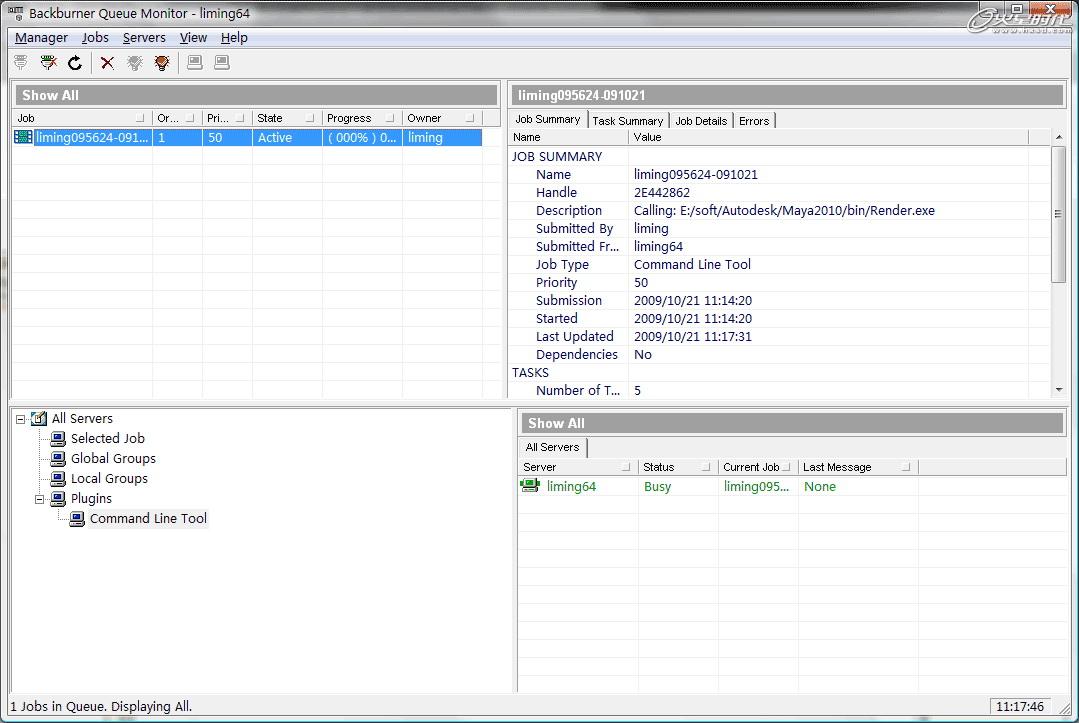Switch to the Job Details tab
1079x723 pixels.
point(701,120)
